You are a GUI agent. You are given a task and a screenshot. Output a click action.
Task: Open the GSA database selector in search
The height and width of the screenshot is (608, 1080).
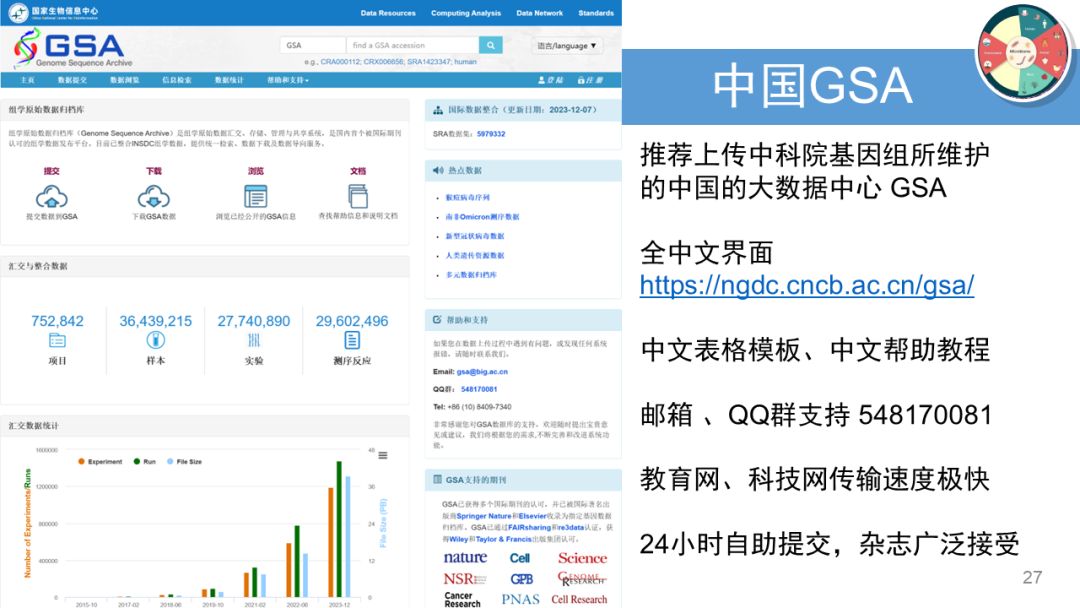coord(313,45)
